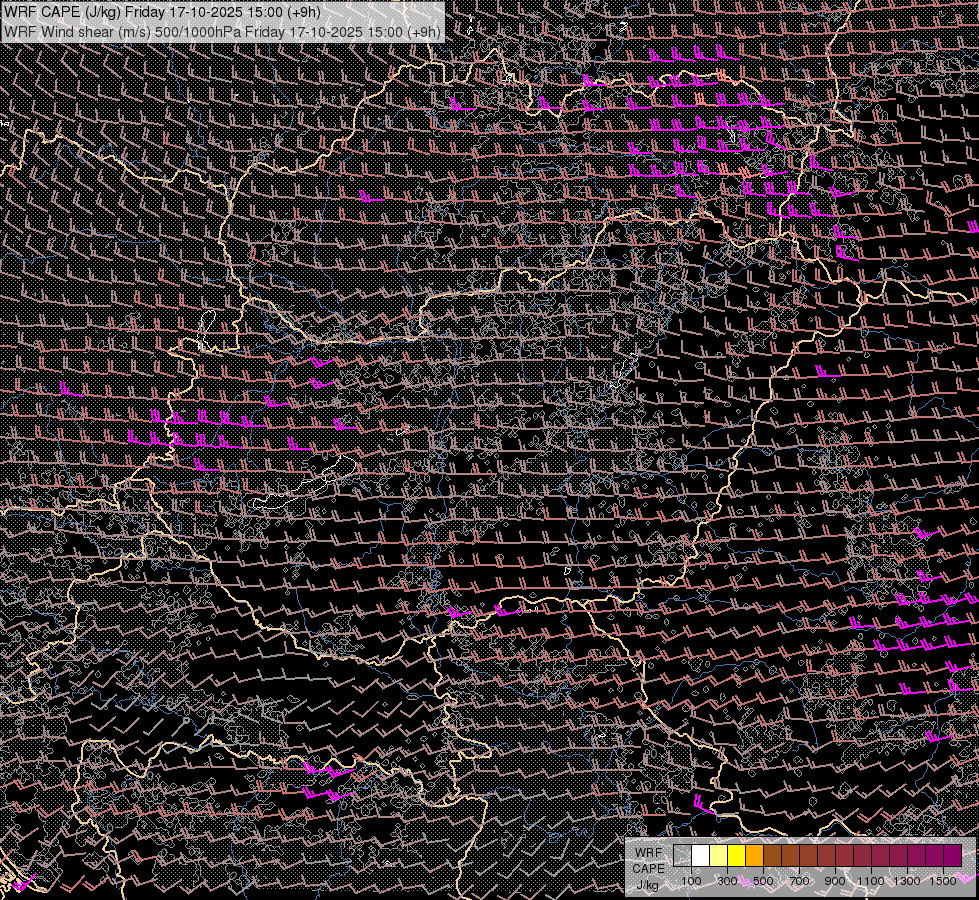
Task: Click the 1300 tick label in legend
Action: click(907, 881)
